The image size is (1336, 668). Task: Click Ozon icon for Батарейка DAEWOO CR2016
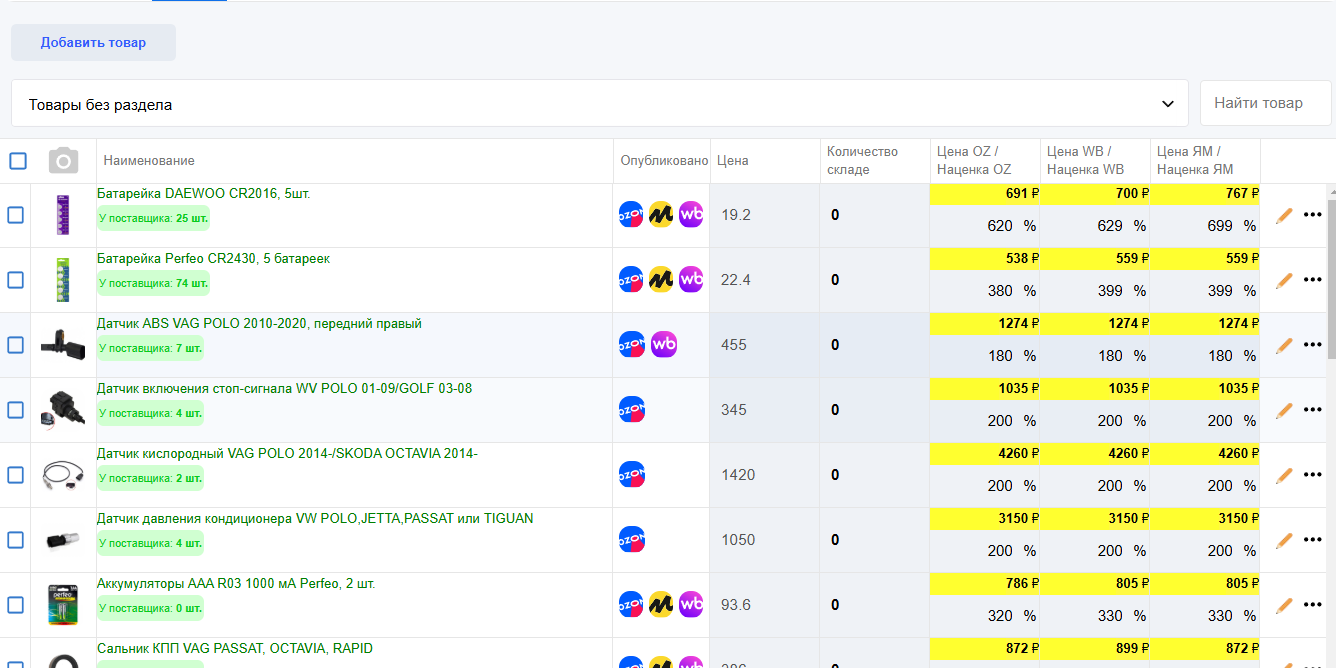tap(631, 215)
